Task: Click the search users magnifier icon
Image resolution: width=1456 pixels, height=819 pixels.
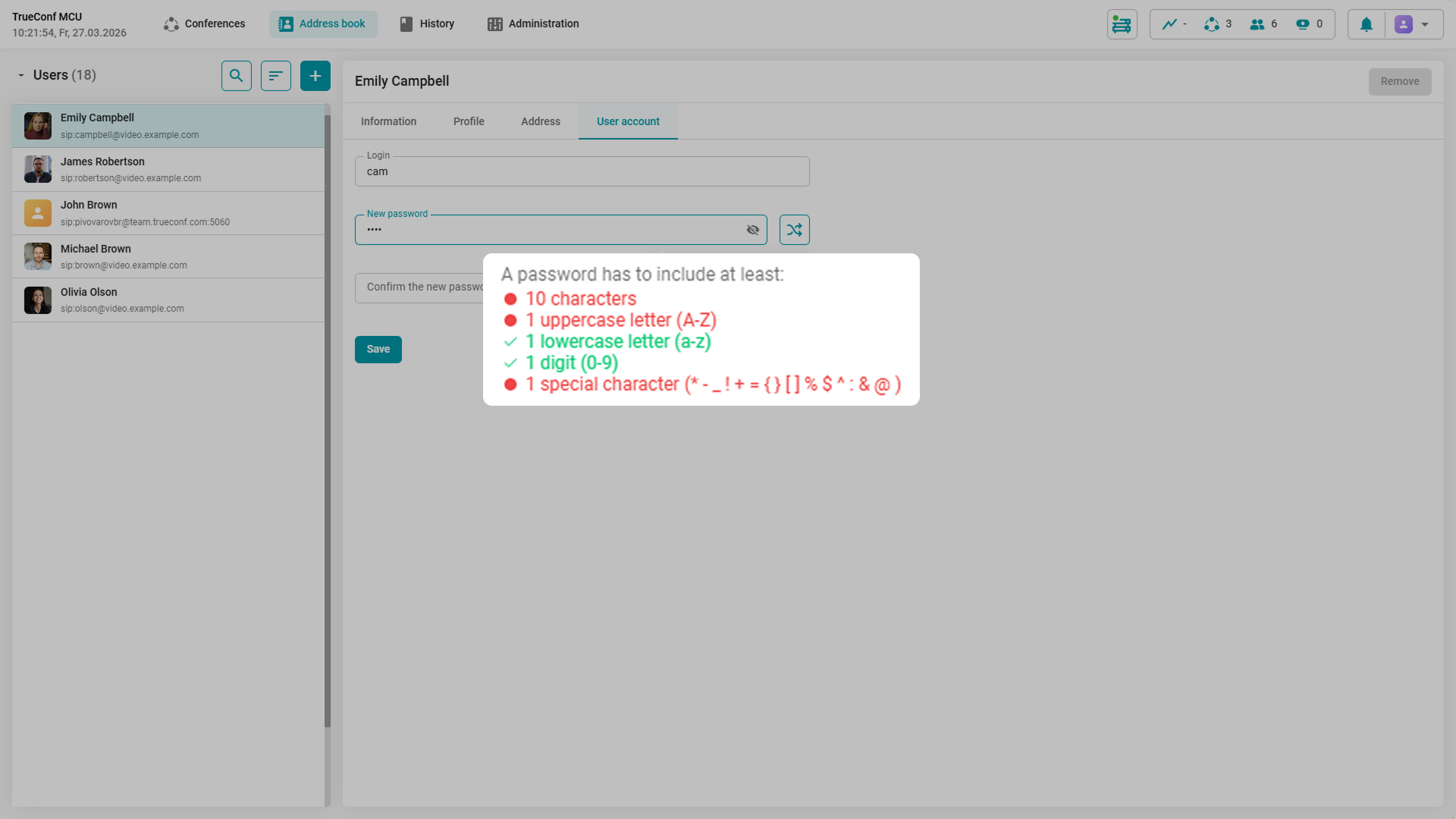Action: (x=236, y=76)
